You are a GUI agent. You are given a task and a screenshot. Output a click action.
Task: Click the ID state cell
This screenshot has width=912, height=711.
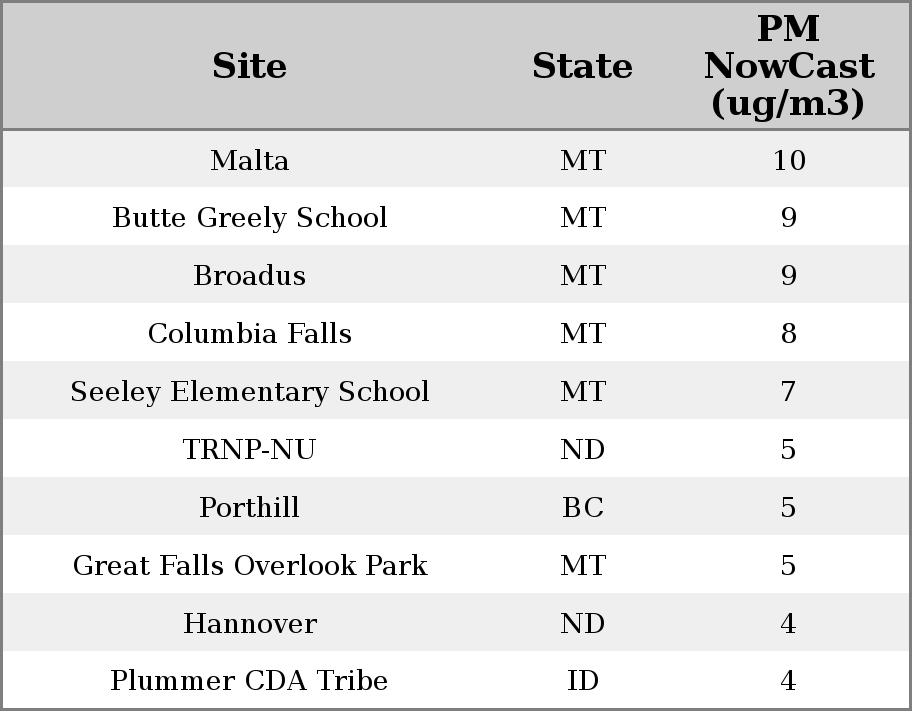point(582,681)
